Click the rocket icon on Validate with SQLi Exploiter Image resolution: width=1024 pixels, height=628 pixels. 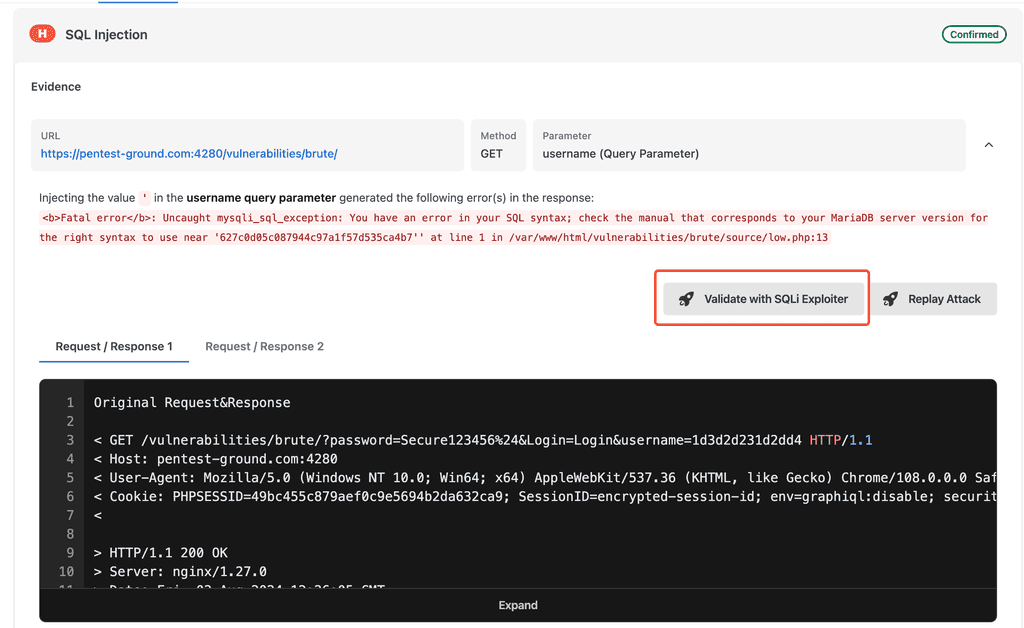coord(686,298)
